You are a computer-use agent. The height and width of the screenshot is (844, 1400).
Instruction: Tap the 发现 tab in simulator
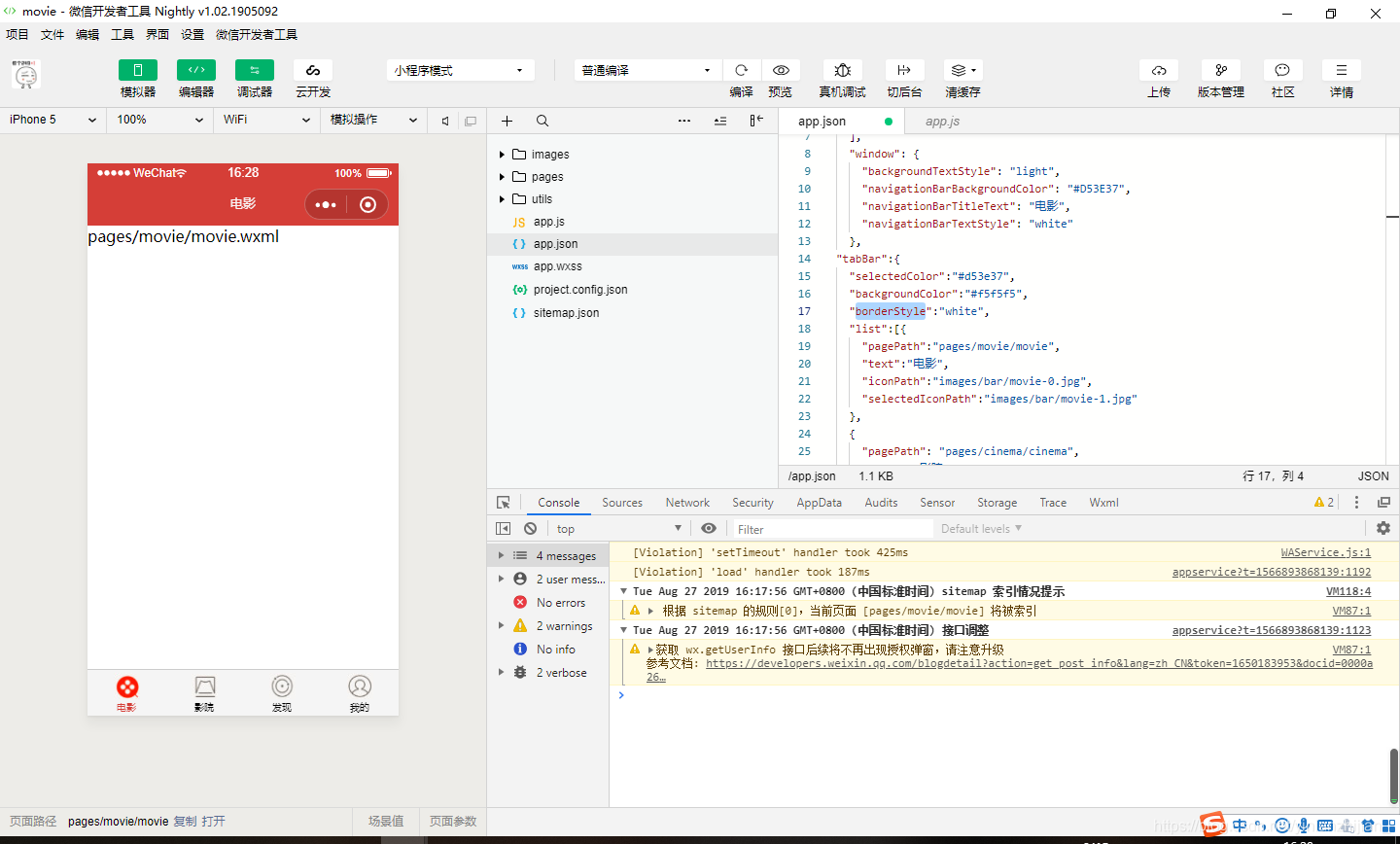(282, 693)
